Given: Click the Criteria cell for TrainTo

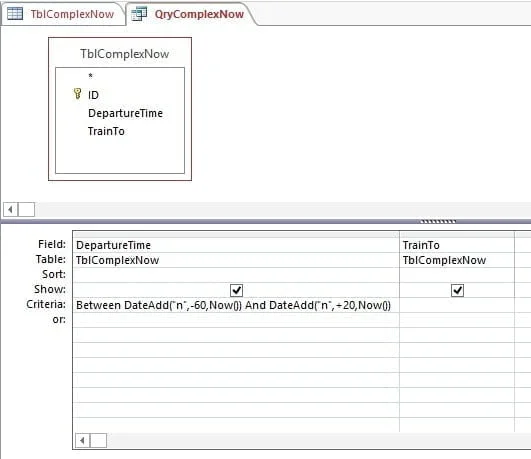Looking at the screenshot, I should point(457,305).
